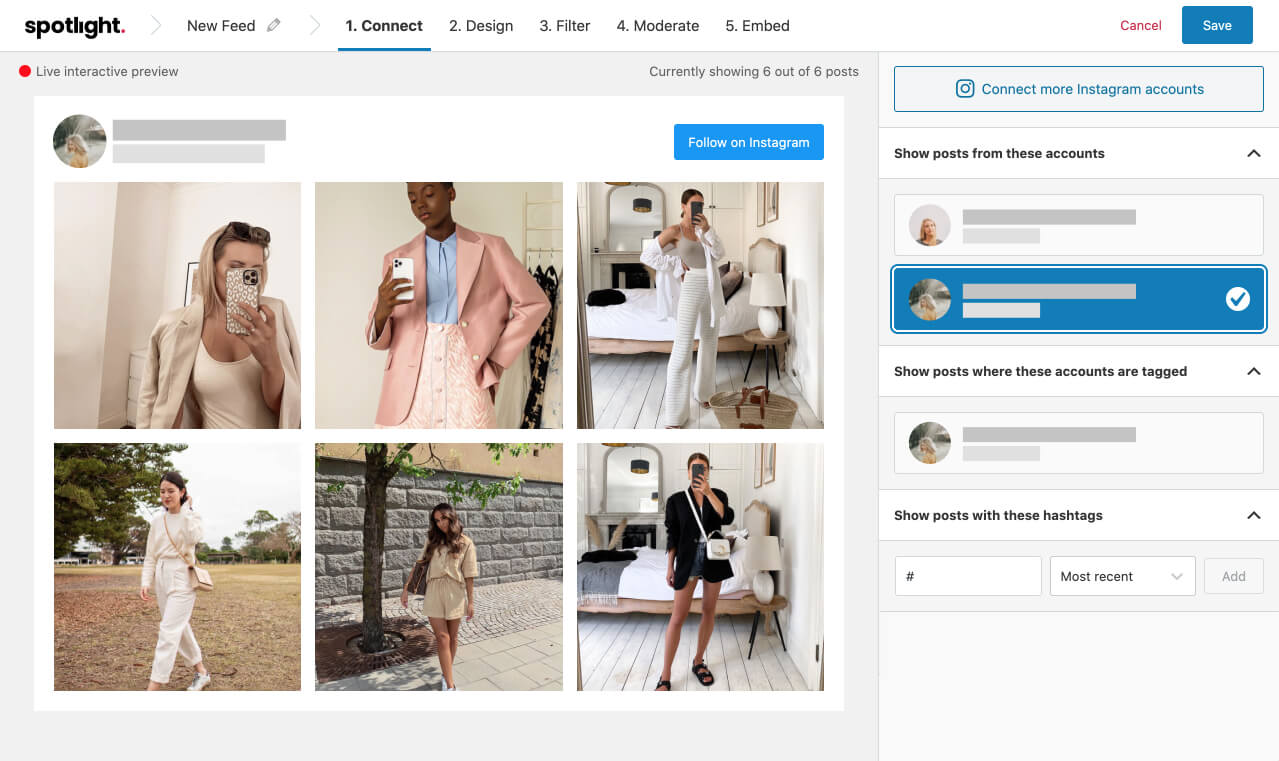Click the red live preview indicator dot
The image size is (1279, 761).
click(x=24, y=71)
